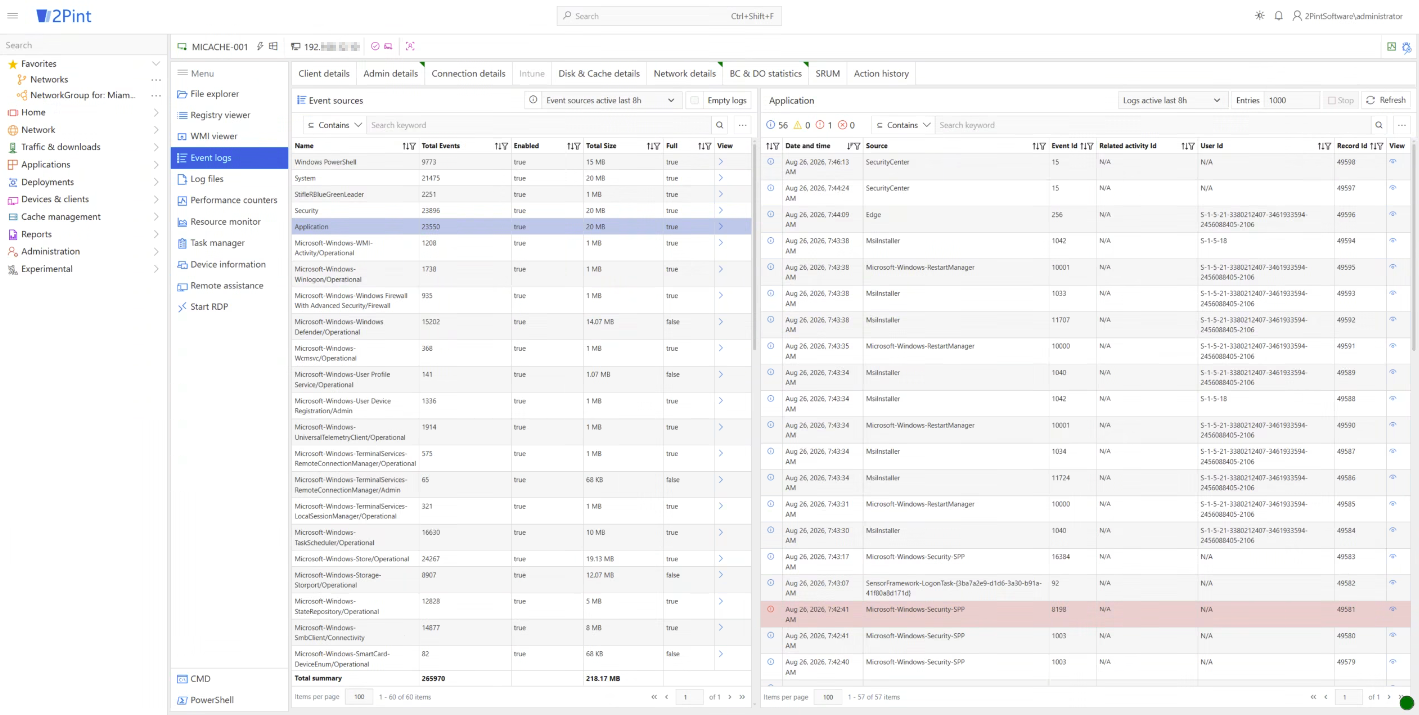The height and width of the screenshot is (715, 1419).
Task: Open Application log Contains filter dropdown
Action: point(903,125)
